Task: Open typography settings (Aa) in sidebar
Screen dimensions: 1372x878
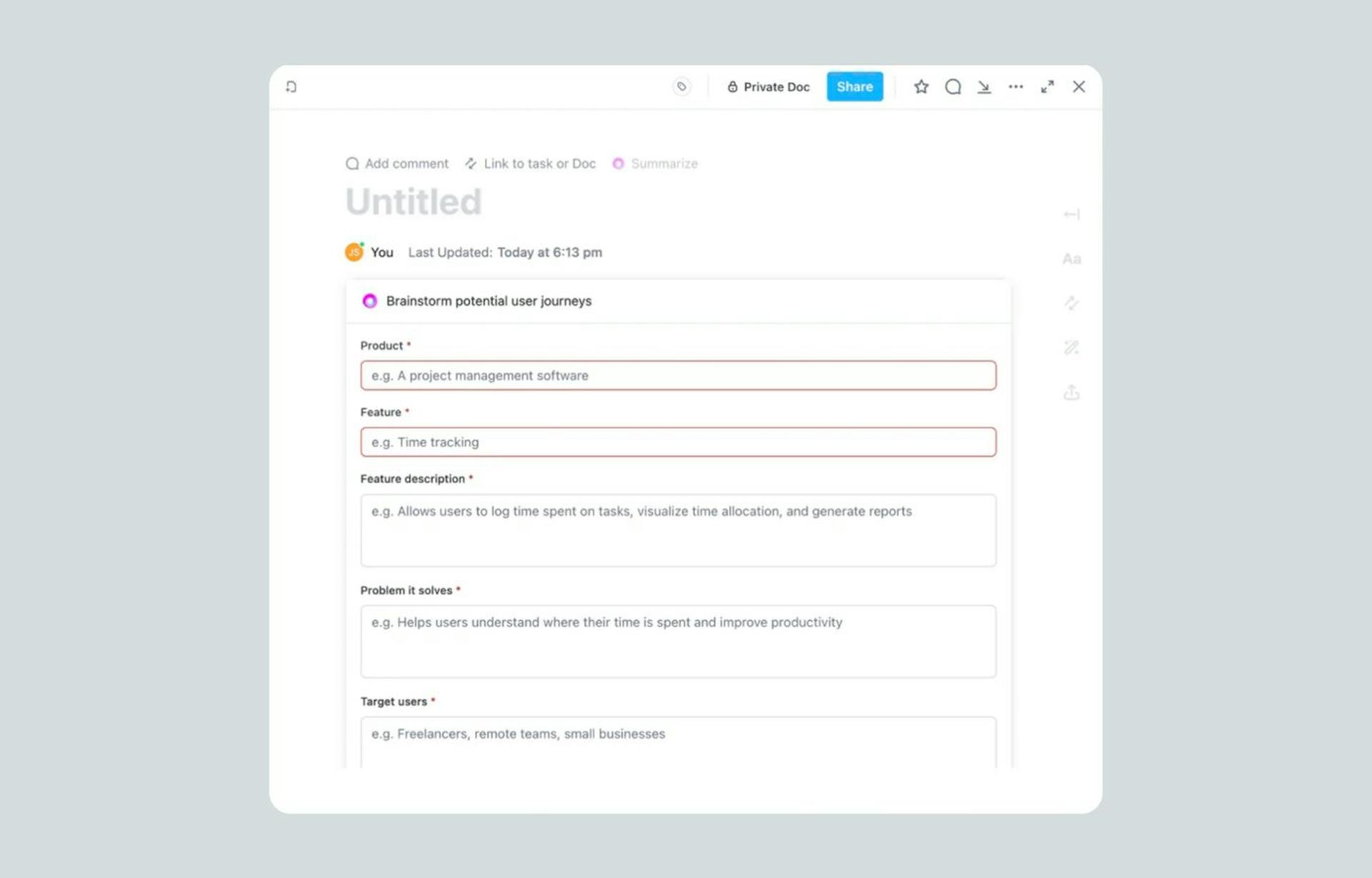Action: coord(1071,259)
